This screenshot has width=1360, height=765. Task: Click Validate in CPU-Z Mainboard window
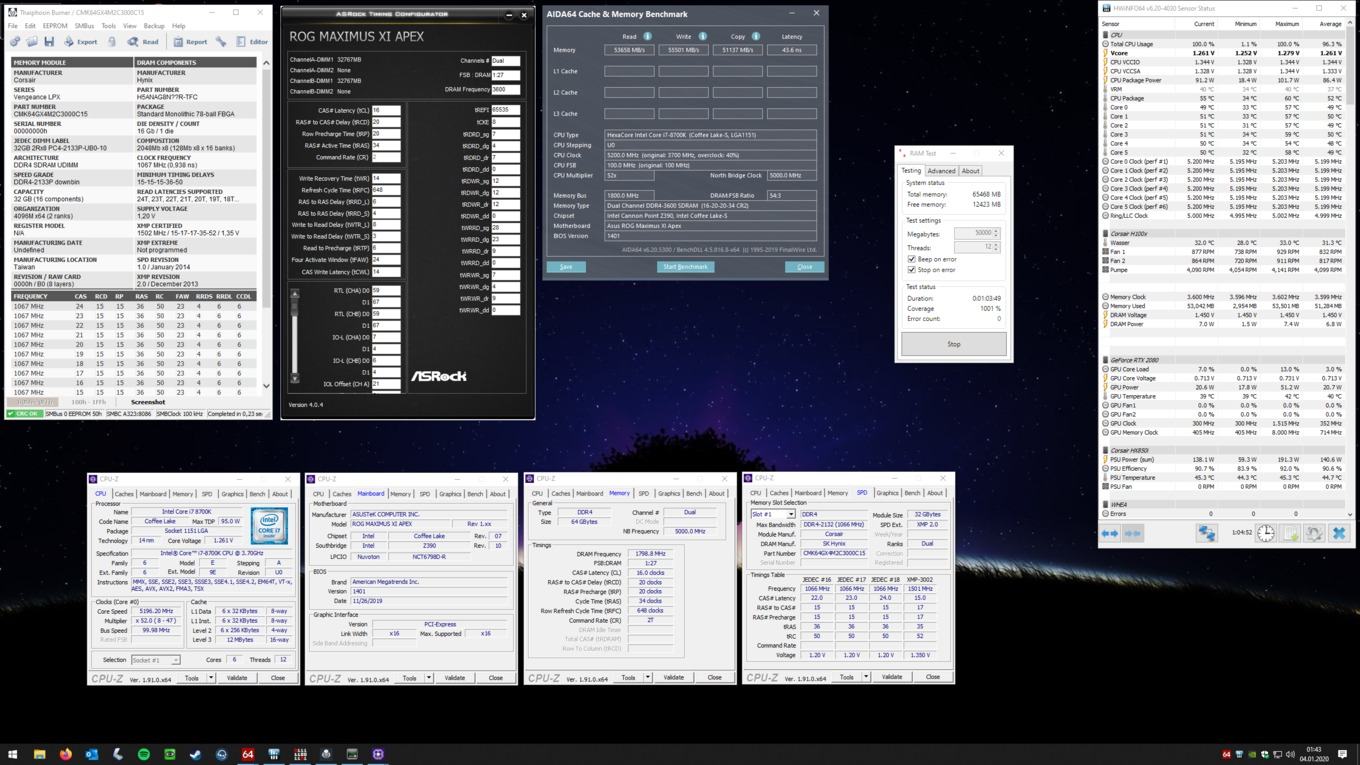(454, 678)
